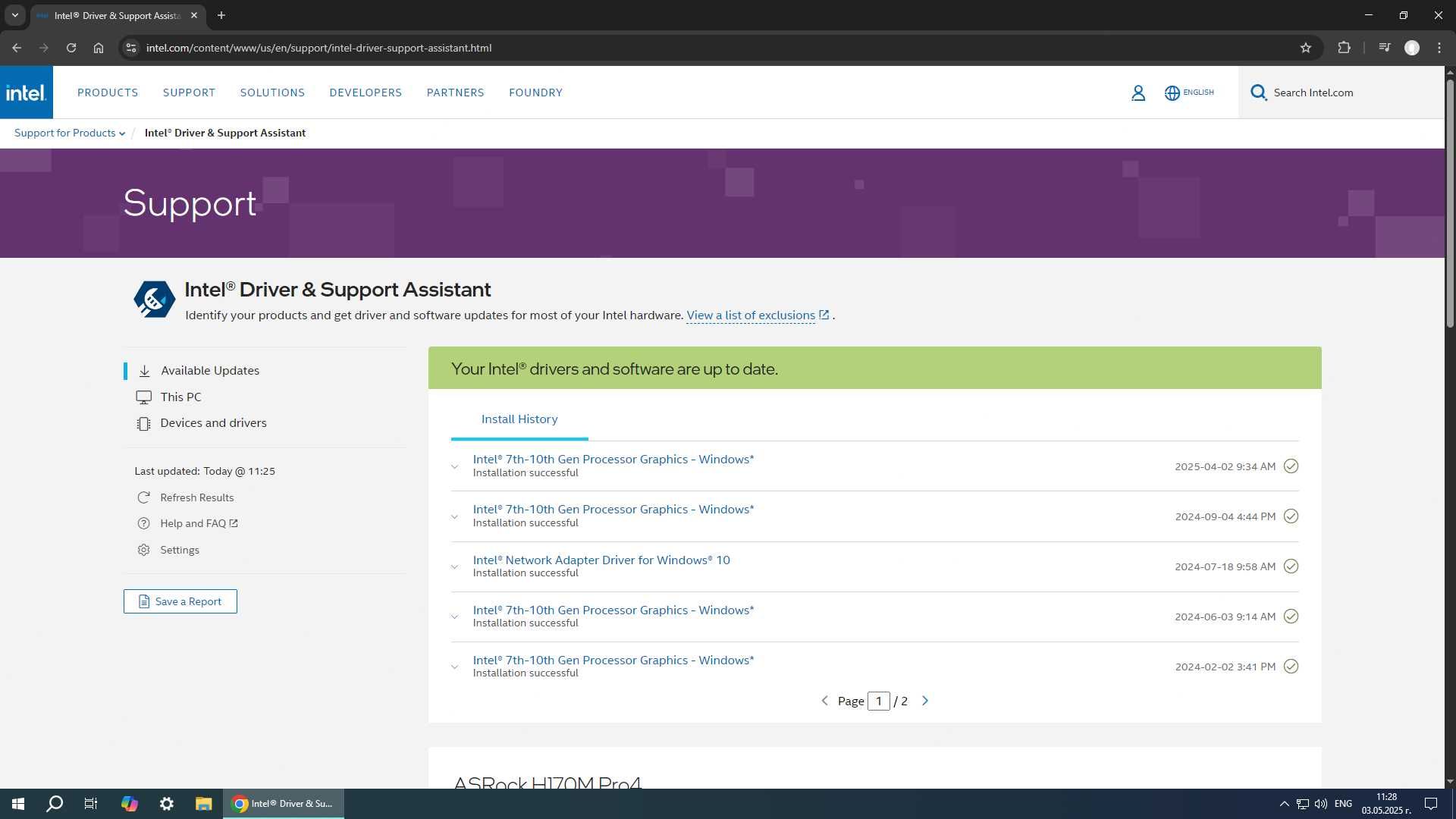Click the This PC monitor icon
The width and height of the screenshot is (1456, 819).
(x=143, y=397)
